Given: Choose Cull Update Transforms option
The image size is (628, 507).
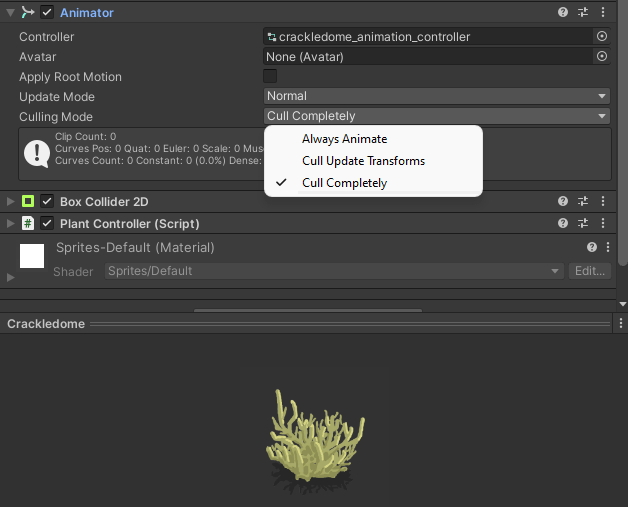Looking at the screenshot, I should (x=363, y=161).
